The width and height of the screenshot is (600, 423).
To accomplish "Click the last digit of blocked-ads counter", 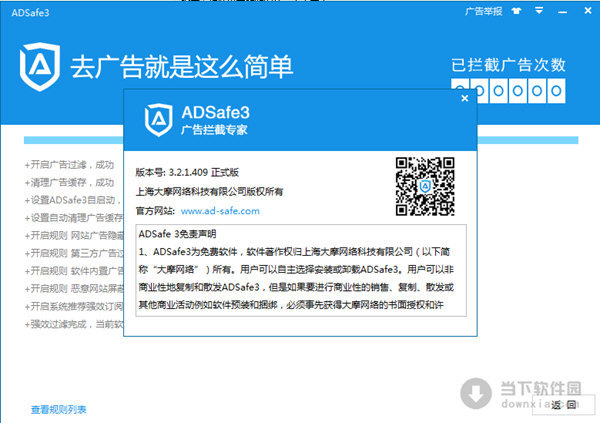I will [556, 91].
